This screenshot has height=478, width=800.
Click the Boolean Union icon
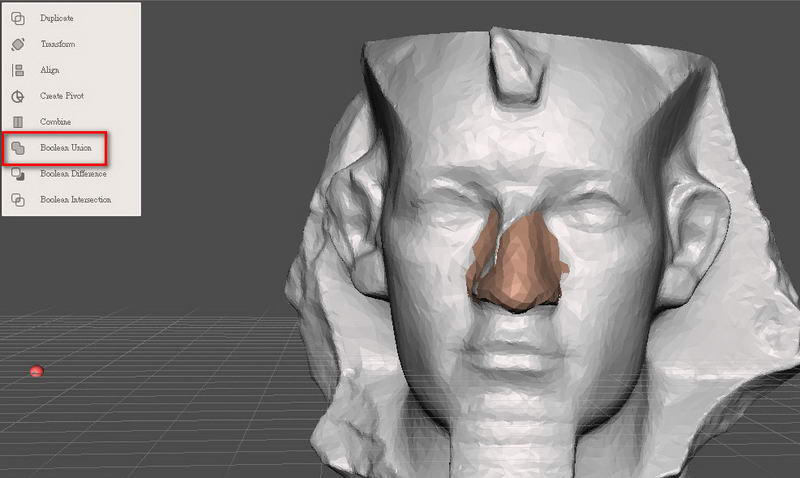(18, 148)
